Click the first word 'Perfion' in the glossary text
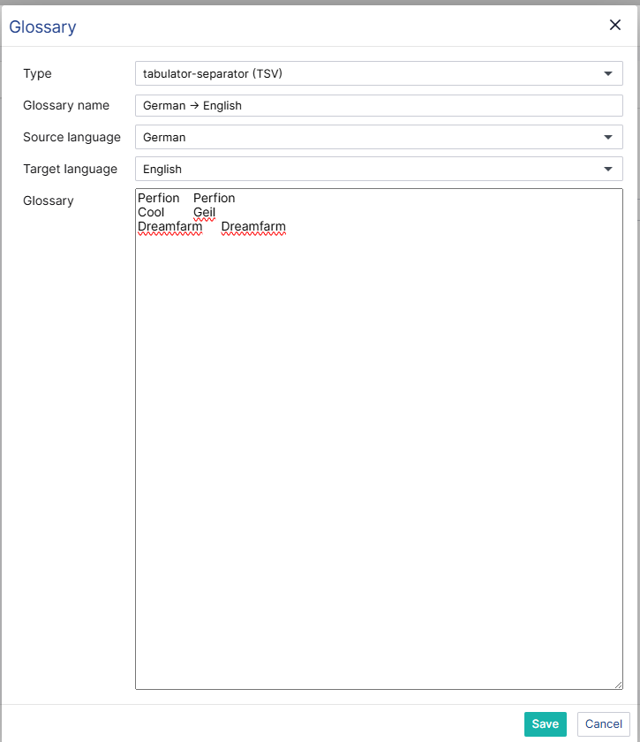The width and height of the screenshot is (640, 742). coord(159,198)
